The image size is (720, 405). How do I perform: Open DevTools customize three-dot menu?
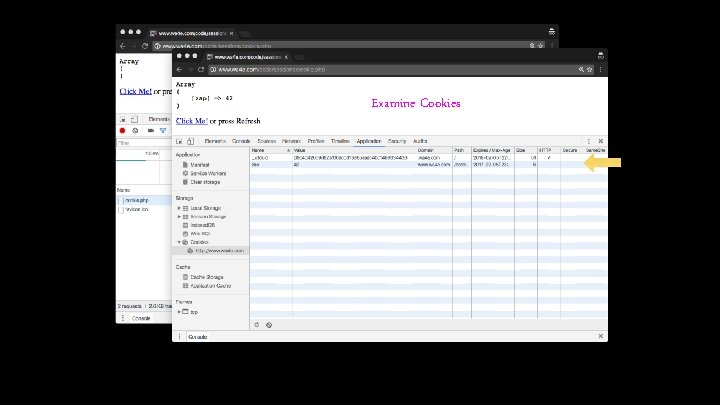(589, 141)
